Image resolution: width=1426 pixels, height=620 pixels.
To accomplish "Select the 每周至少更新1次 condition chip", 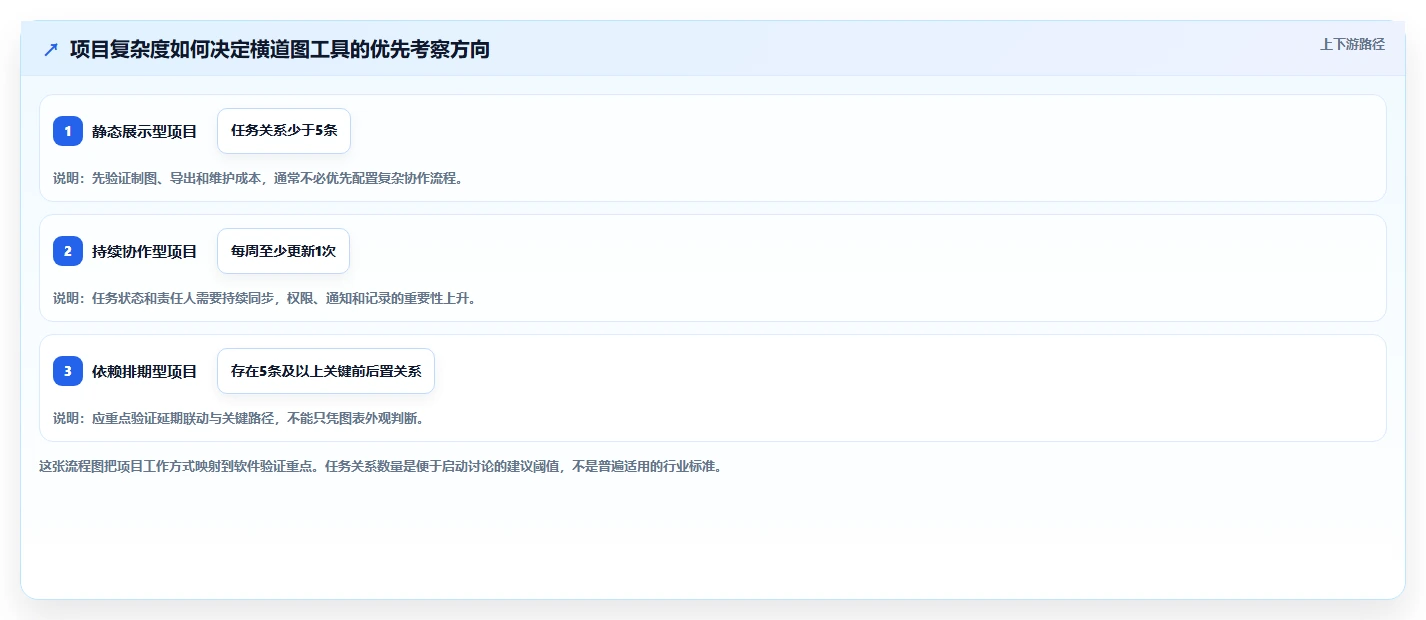I will point(283,251).
